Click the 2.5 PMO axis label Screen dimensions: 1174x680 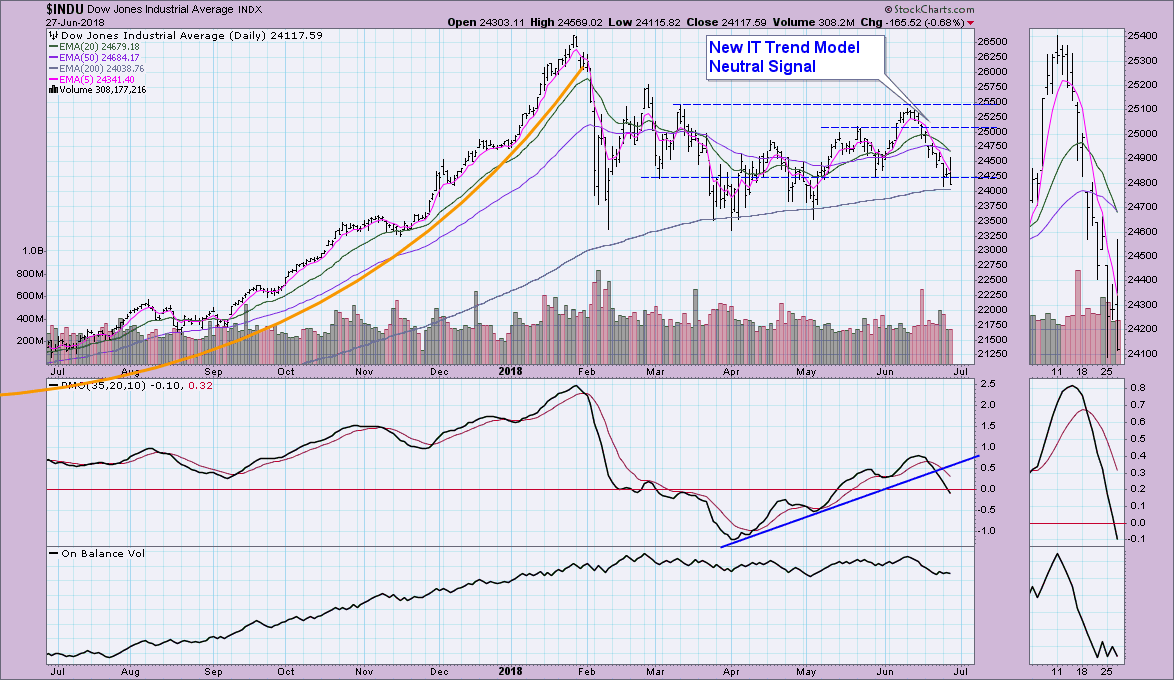coord(988,384)
